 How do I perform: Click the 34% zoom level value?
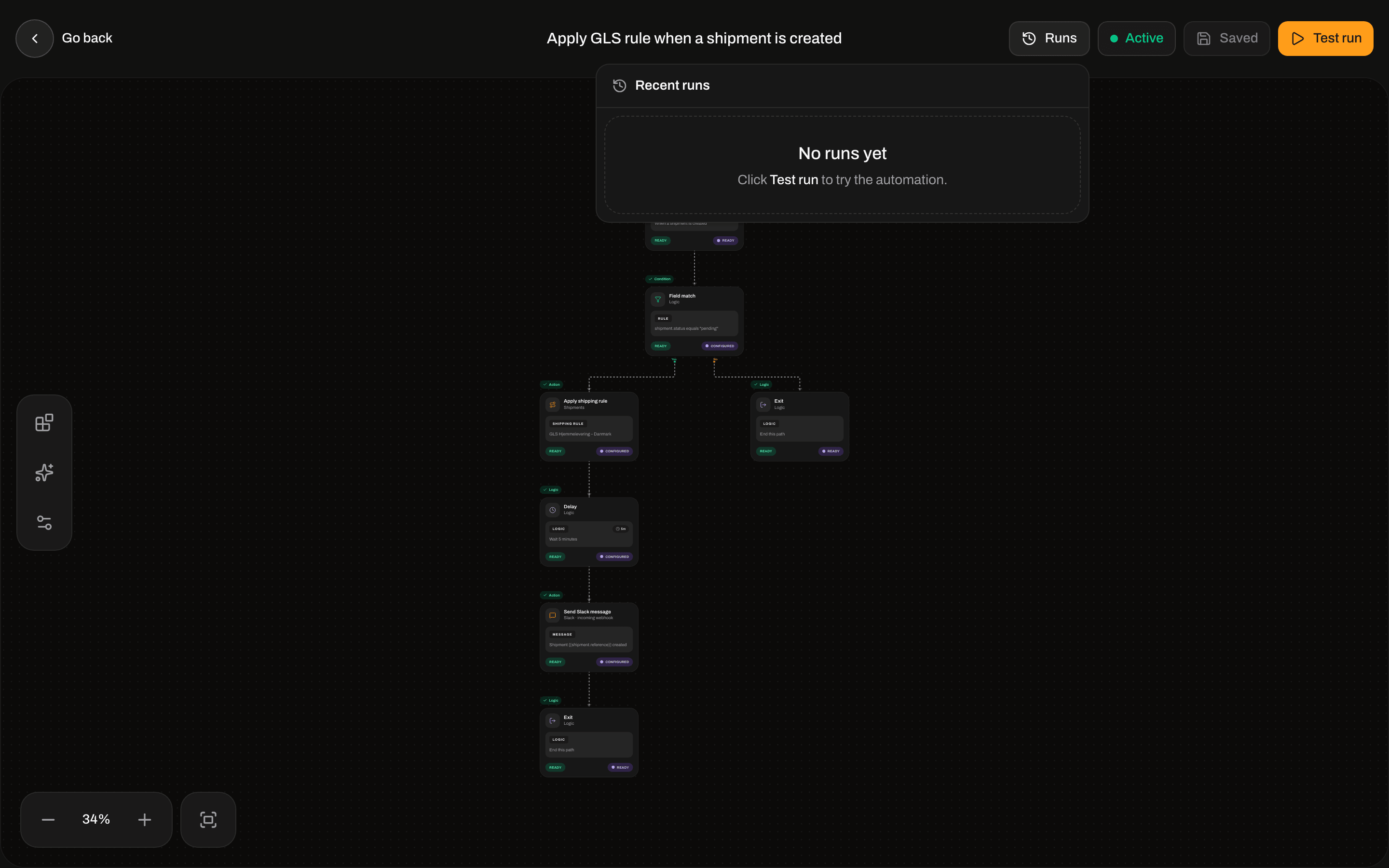coord(96,819)
